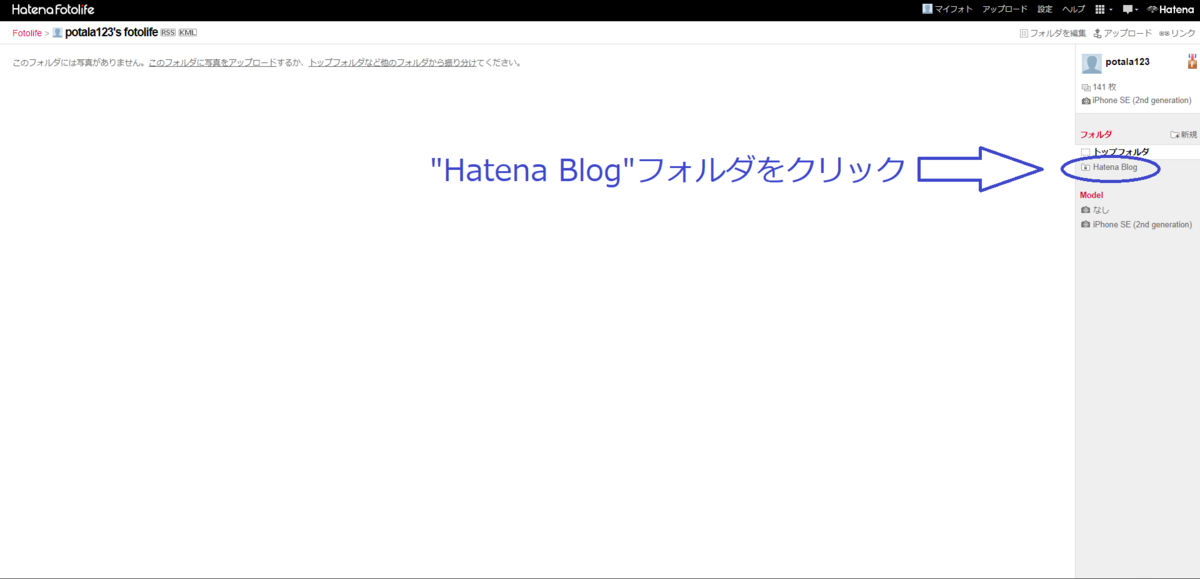This screenshot has width=1200, height=579.
Task: Expand the Hatena services grid dropdown
Action: (1103, 9)
